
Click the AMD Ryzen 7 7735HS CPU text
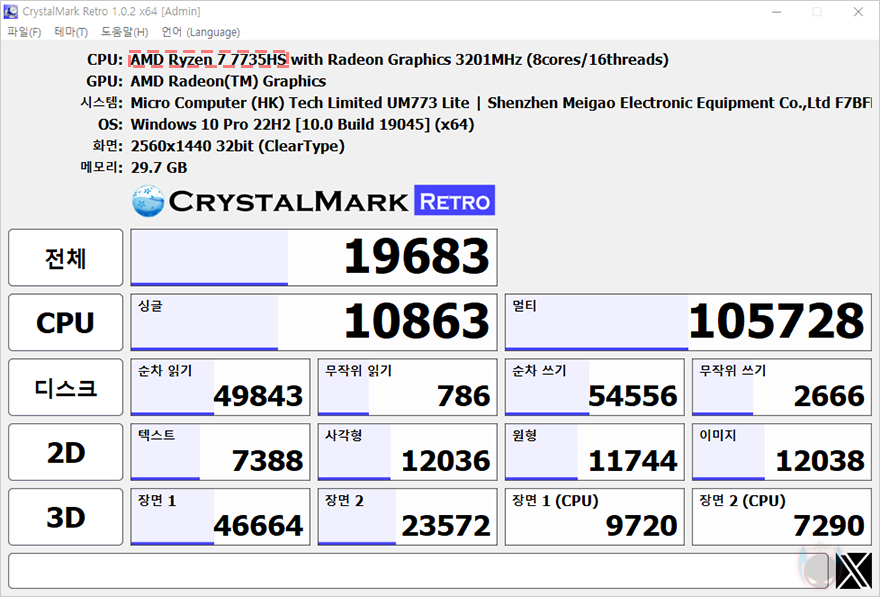coord(209,59)
